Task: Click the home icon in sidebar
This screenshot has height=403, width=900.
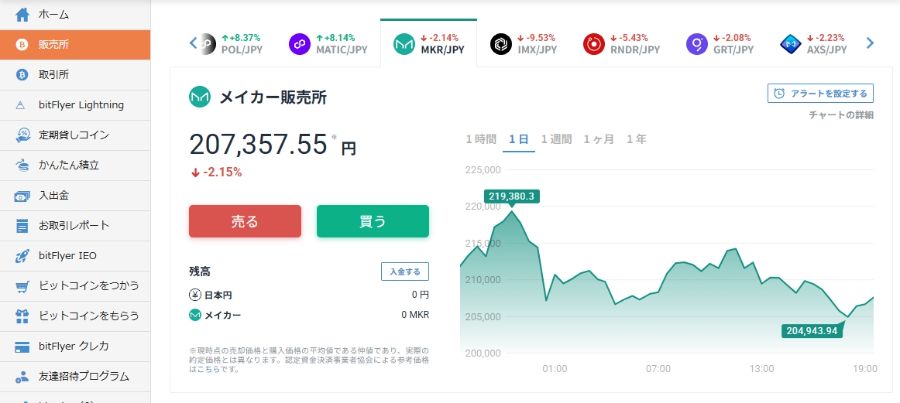Action: coord(22,14)
